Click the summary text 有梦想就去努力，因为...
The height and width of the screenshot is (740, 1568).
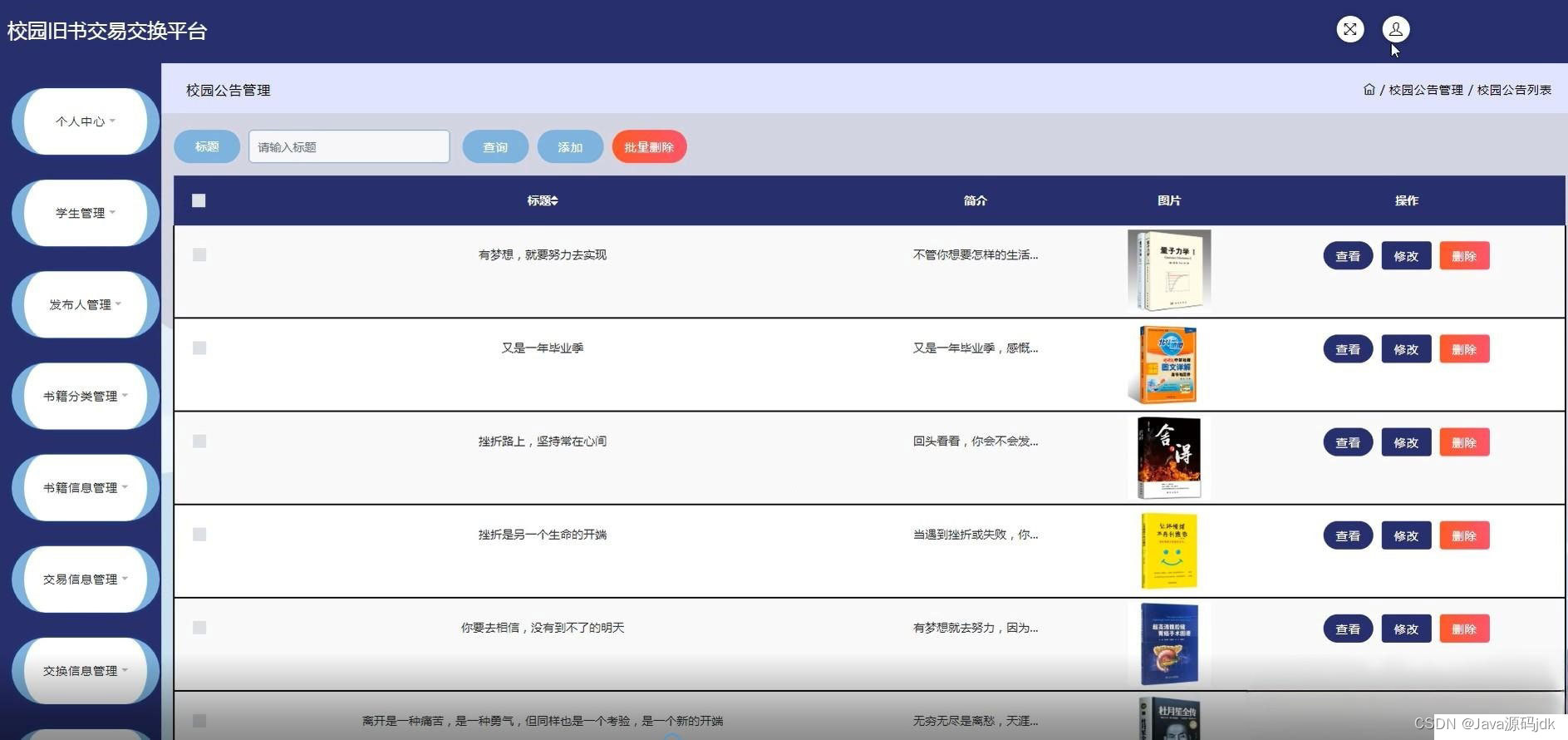pyautogui.click(x=976, y=627)
